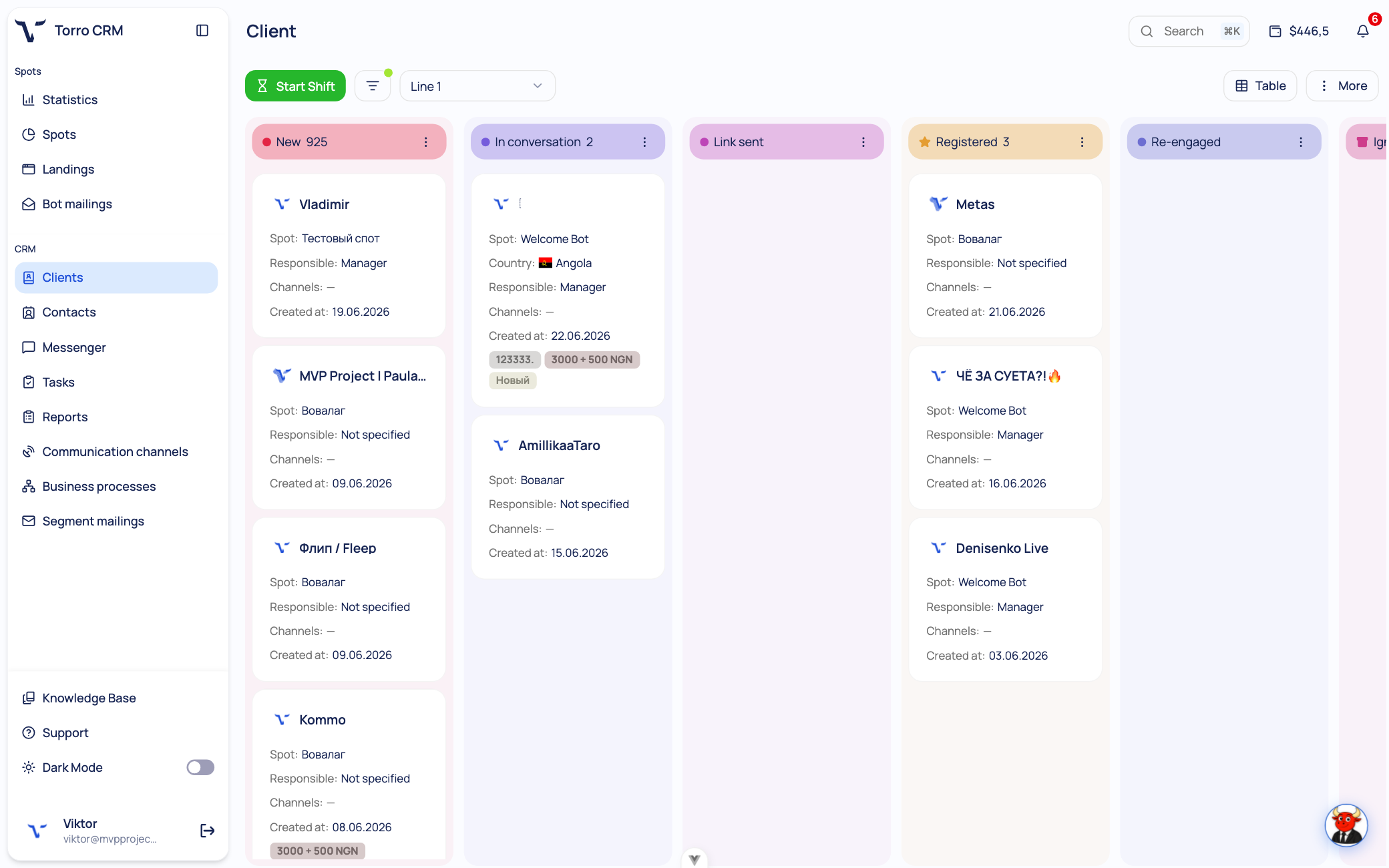Click the avatar icon on Metas card
Image resolution: width=1389 pixels, height=868 pixels.
938,204
